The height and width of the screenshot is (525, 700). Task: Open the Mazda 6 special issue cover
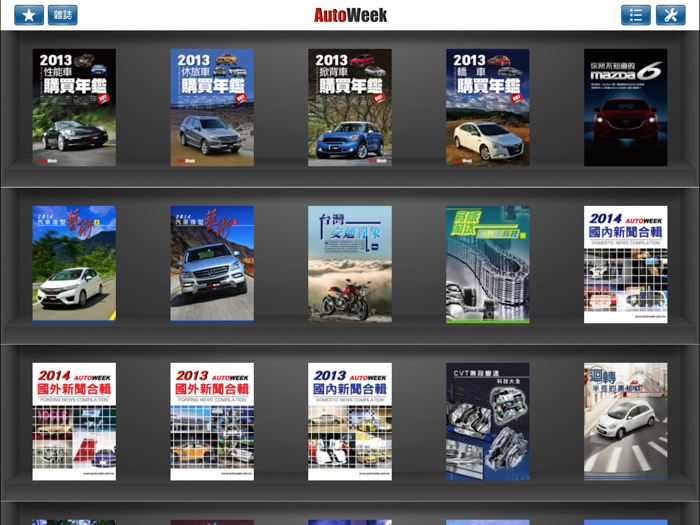(625, 108)
